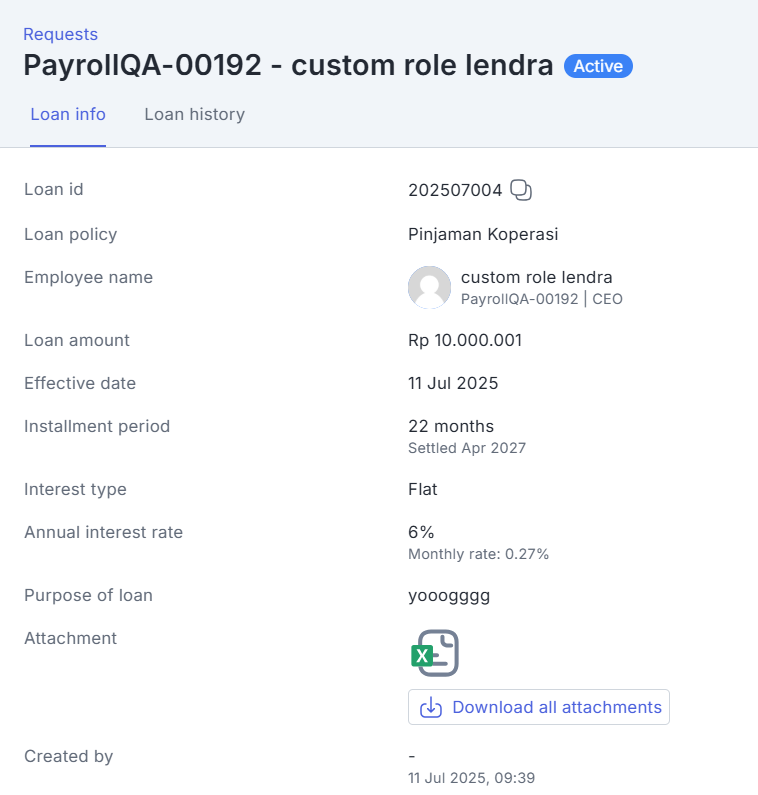Switch to the Loan history tab

(194, 114)
